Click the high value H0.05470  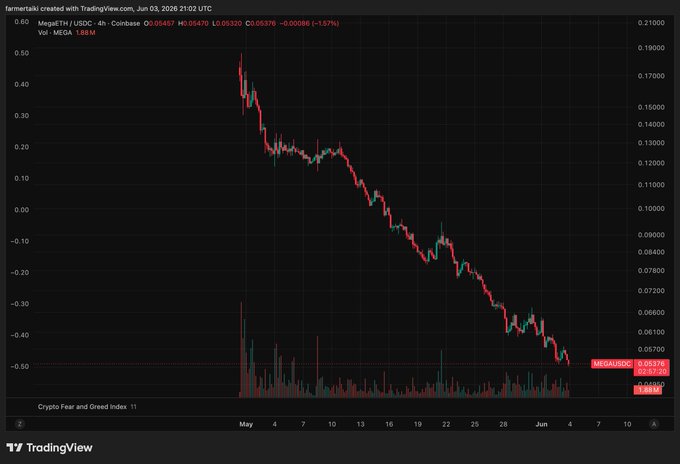[x=193, y=23]
